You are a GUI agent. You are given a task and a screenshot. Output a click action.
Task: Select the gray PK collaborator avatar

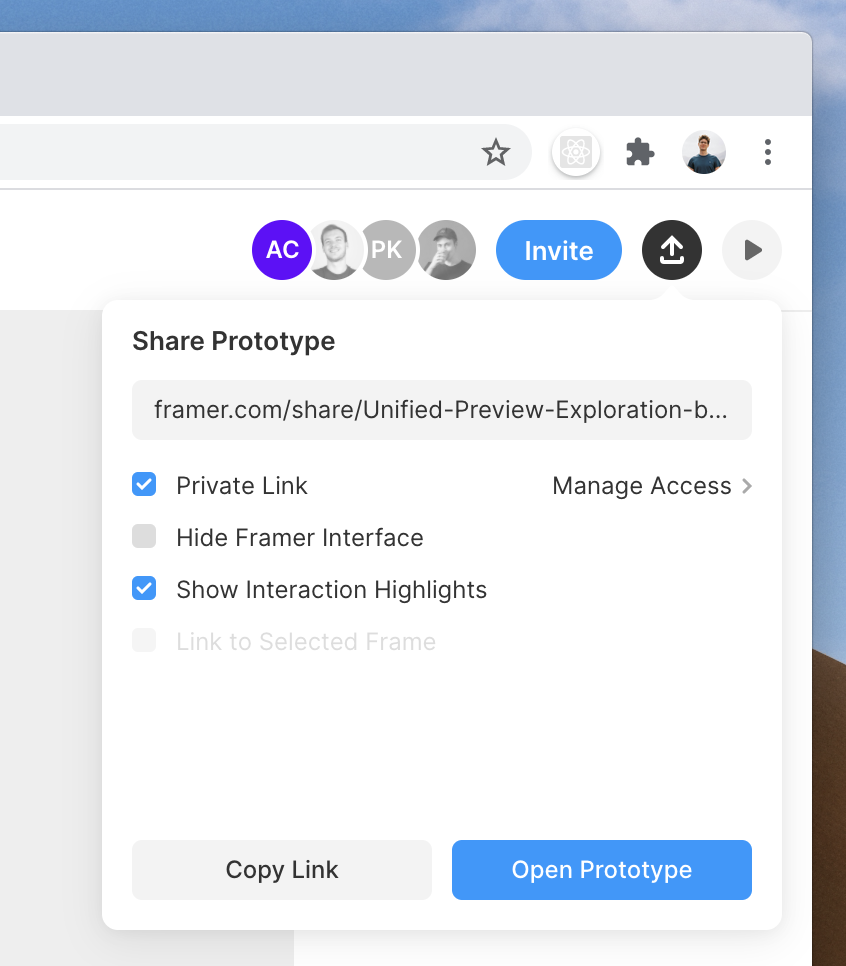click(x=387, y=250)
